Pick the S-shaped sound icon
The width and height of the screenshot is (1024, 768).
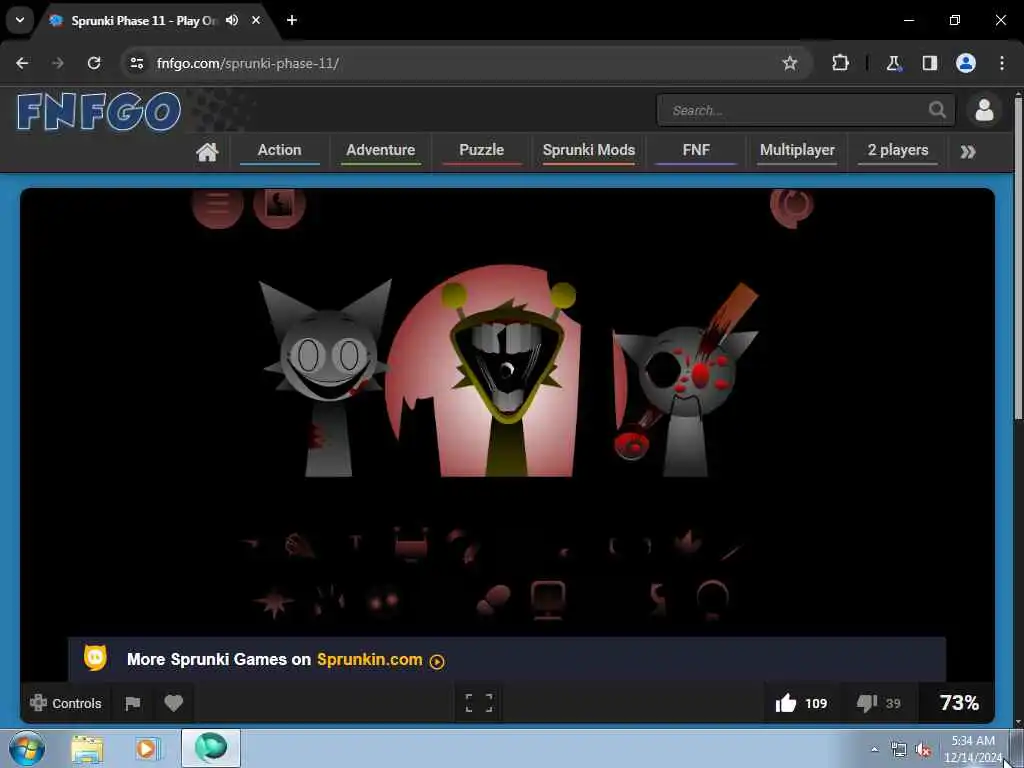point(658,600)
